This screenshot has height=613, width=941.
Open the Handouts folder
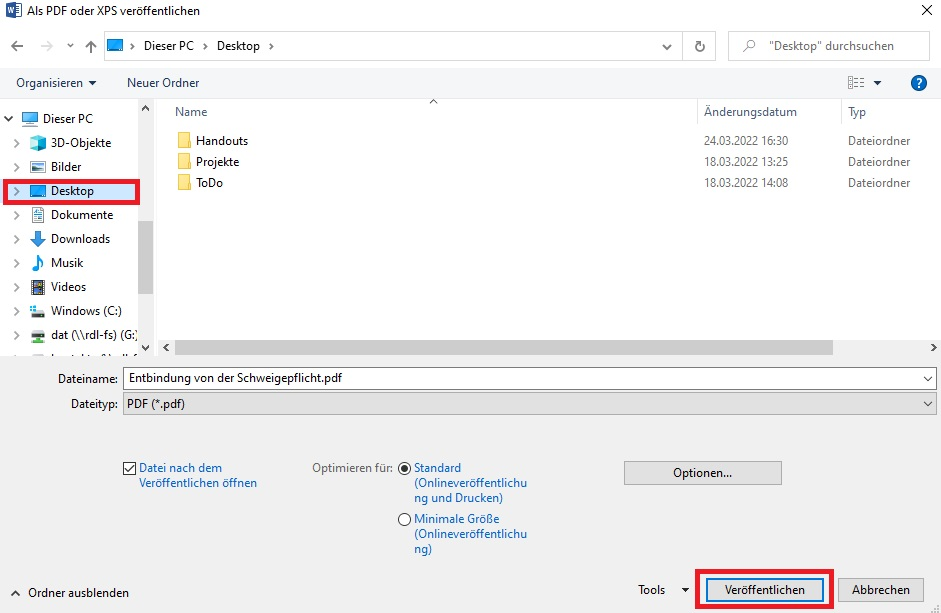[221, 141]
